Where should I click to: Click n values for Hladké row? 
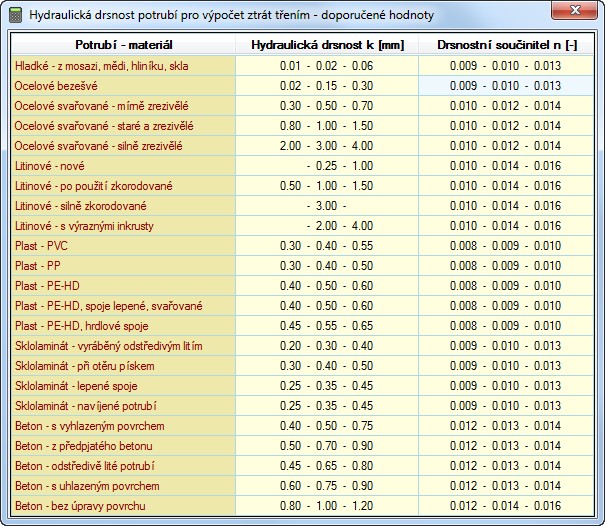(506, 66)
